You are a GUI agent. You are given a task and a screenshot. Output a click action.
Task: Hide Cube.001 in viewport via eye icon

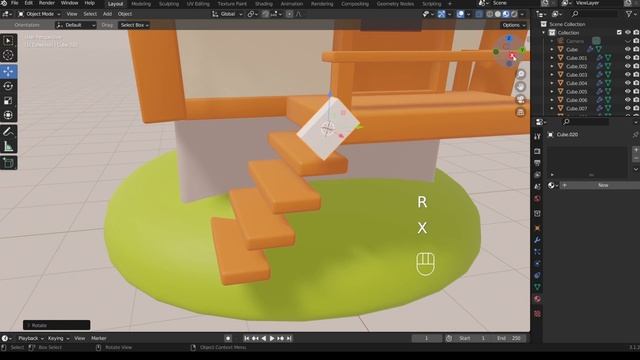[x=628, y=58]
